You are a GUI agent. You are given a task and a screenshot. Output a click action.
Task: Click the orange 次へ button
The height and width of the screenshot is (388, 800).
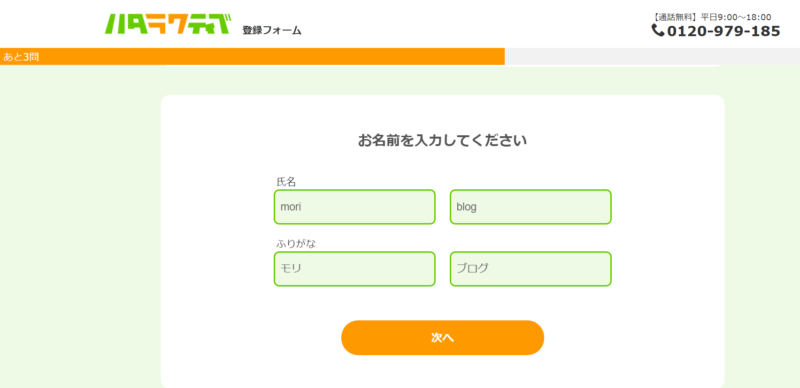tap(442, 337)
